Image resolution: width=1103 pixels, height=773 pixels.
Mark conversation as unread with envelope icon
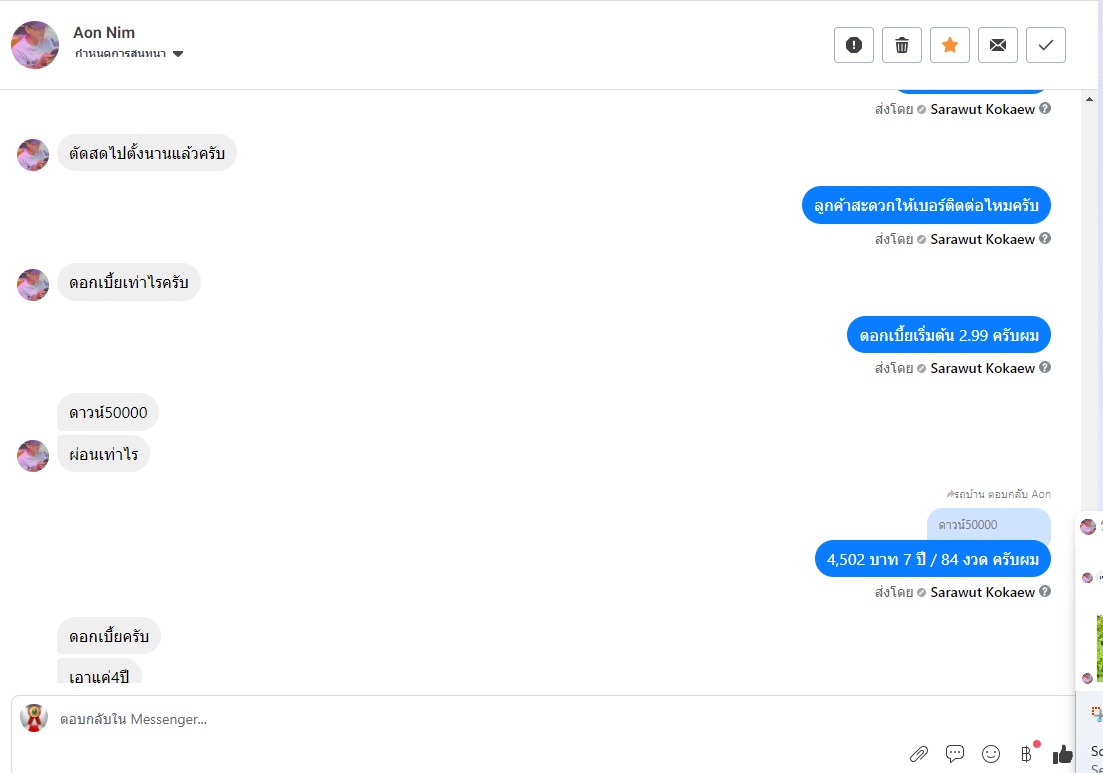click(997, 45)
